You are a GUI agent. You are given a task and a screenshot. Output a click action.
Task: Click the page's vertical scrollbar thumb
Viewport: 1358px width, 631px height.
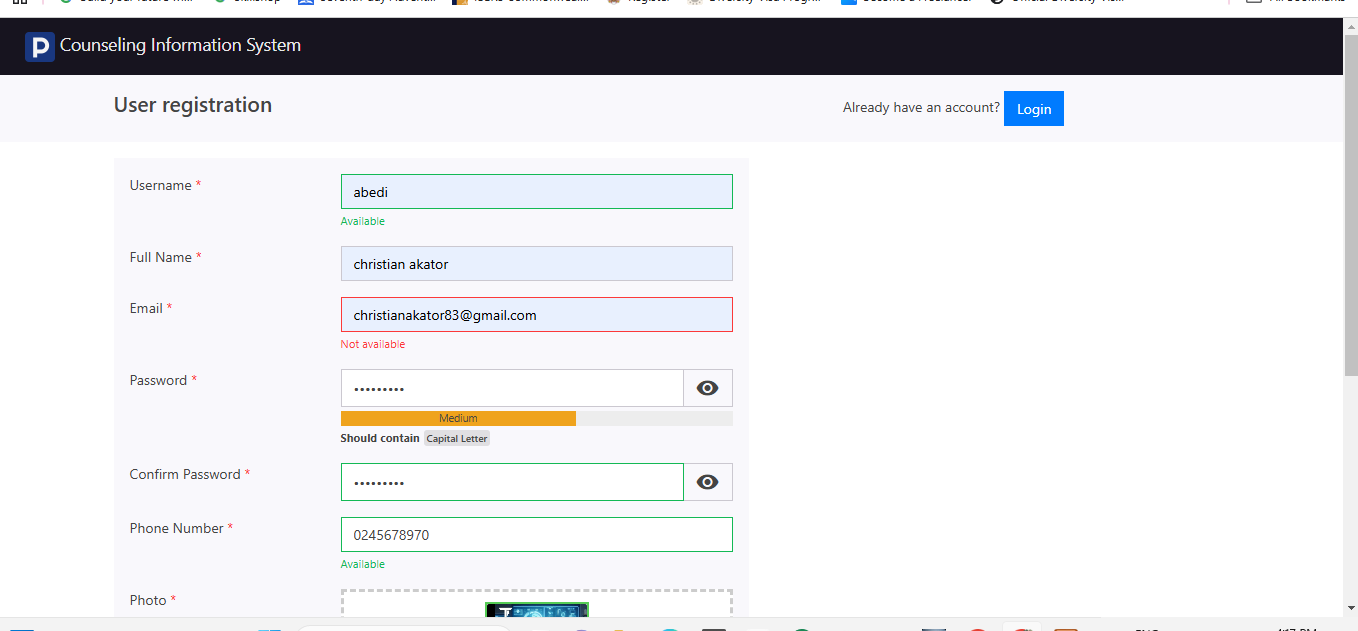[x=1350, y=200]
